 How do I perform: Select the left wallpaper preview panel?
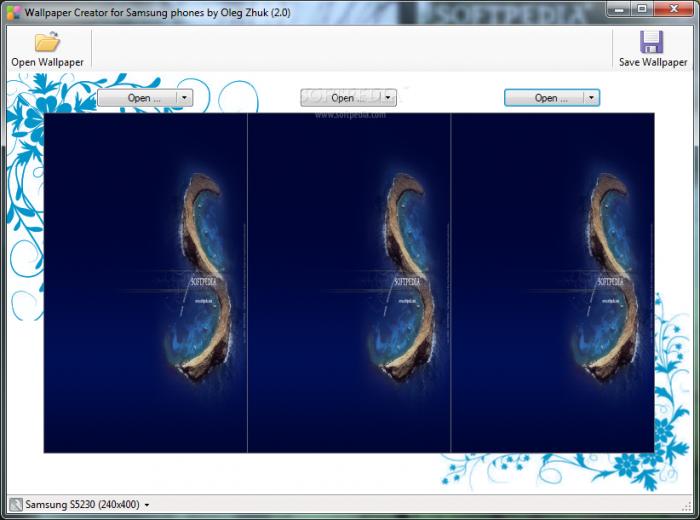[x=146, y=283]
